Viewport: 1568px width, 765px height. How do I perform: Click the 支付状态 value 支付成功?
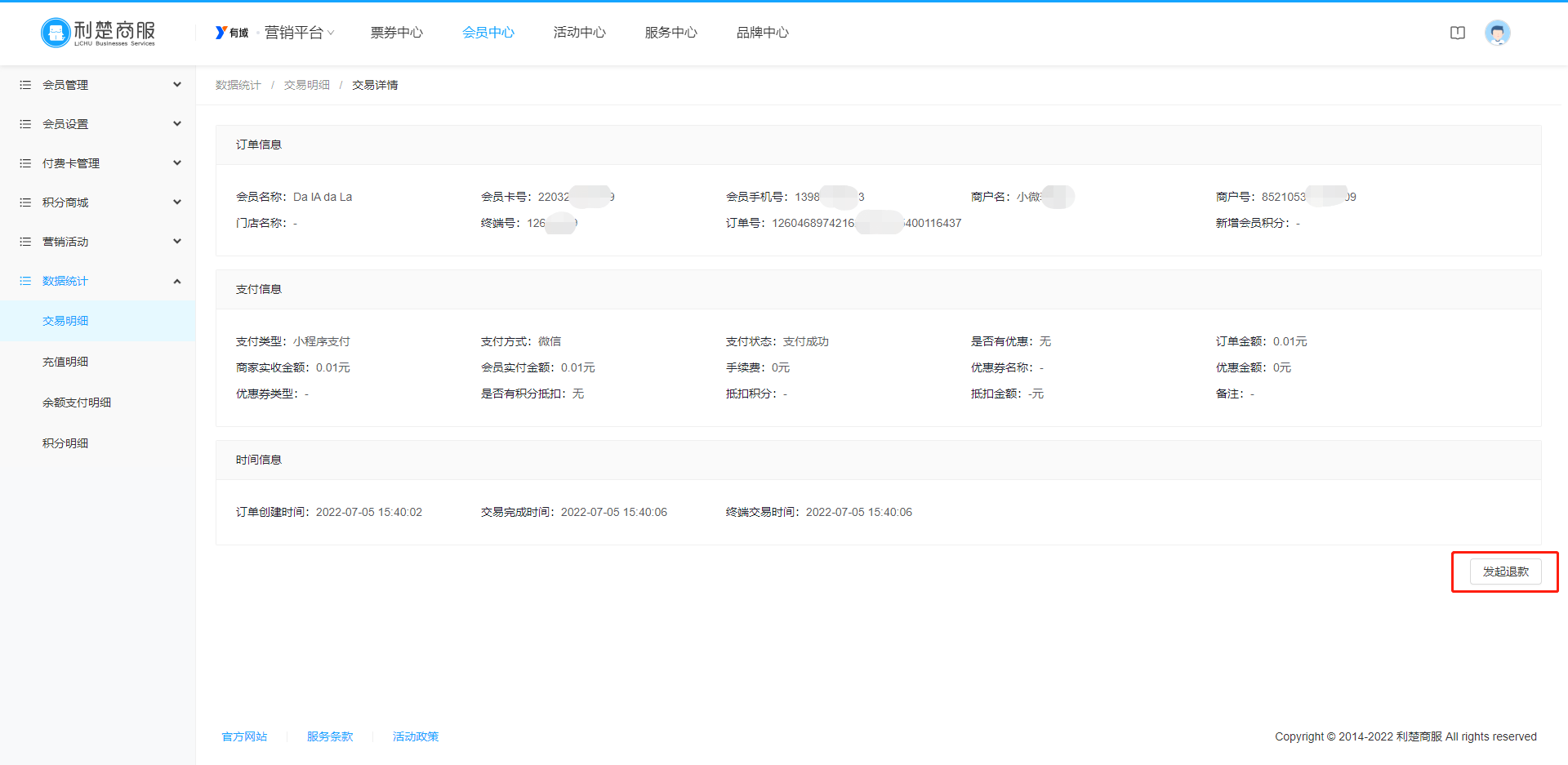pyautogui.click(x=806, y=341)
